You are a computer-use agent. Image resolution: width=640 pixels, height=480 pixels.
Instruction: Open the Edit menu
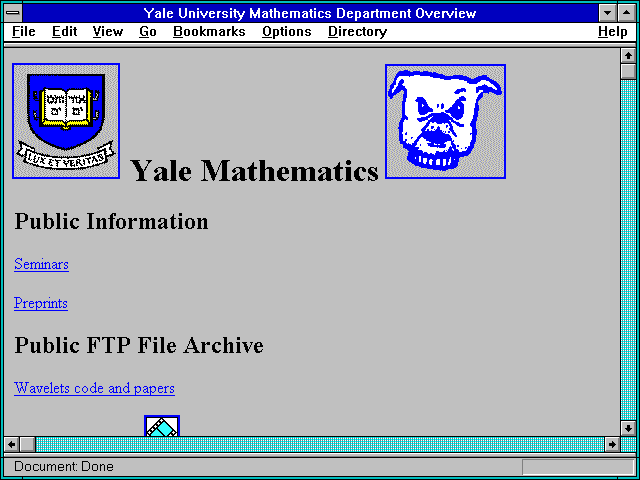pos(64,32)
